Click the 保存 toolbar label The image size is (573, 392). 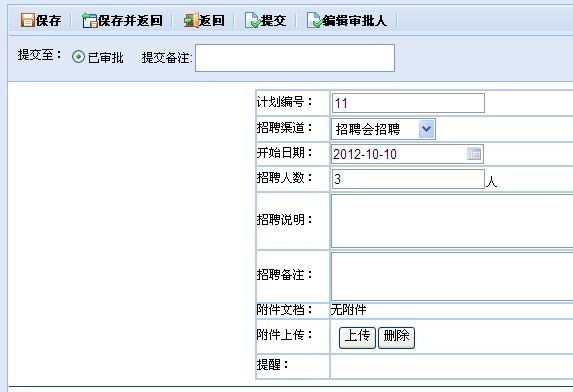click(x=48, y=21)
